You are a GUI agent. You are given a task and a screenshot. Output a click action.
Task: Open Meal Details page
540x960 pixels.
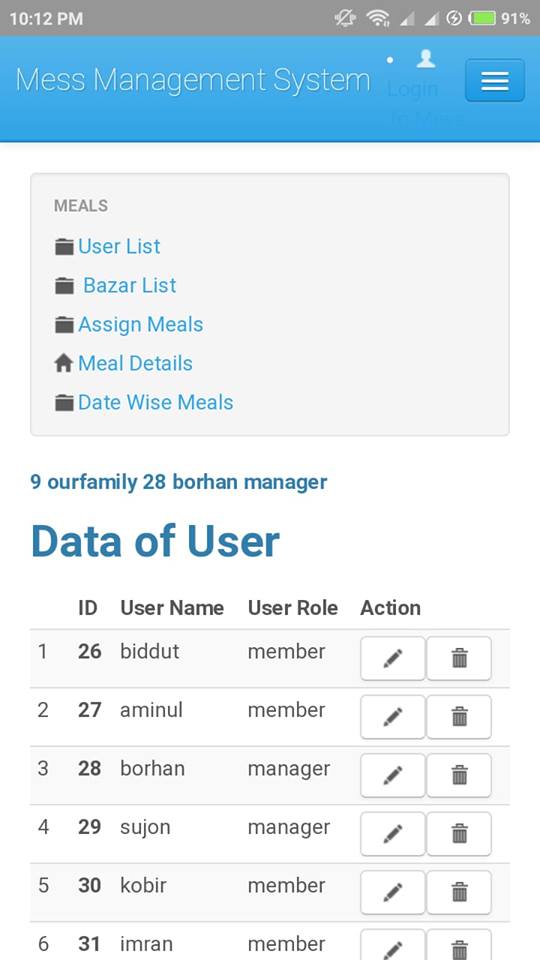tap(135, 363)
